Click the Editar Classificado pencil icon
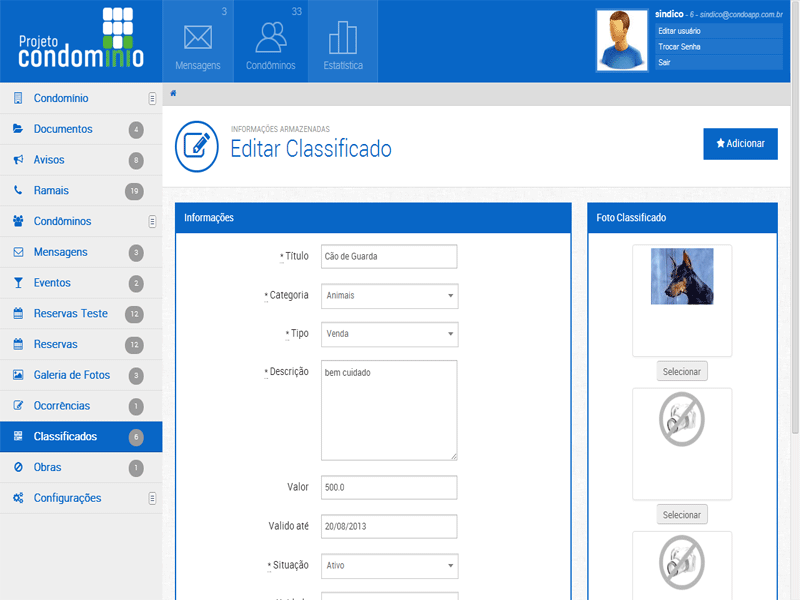The image size is (800, 600). click(x=196, y=145)
